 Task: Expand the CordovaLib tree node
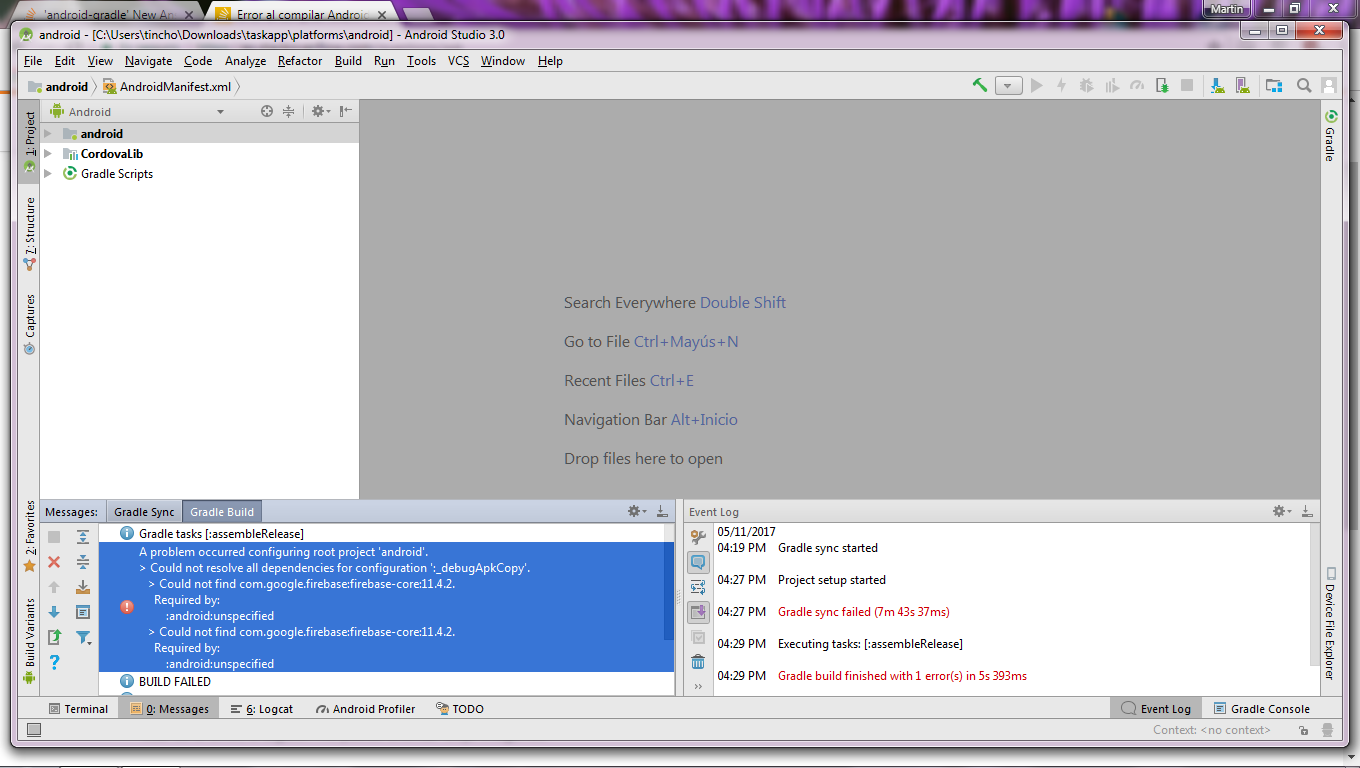[47, 154]
